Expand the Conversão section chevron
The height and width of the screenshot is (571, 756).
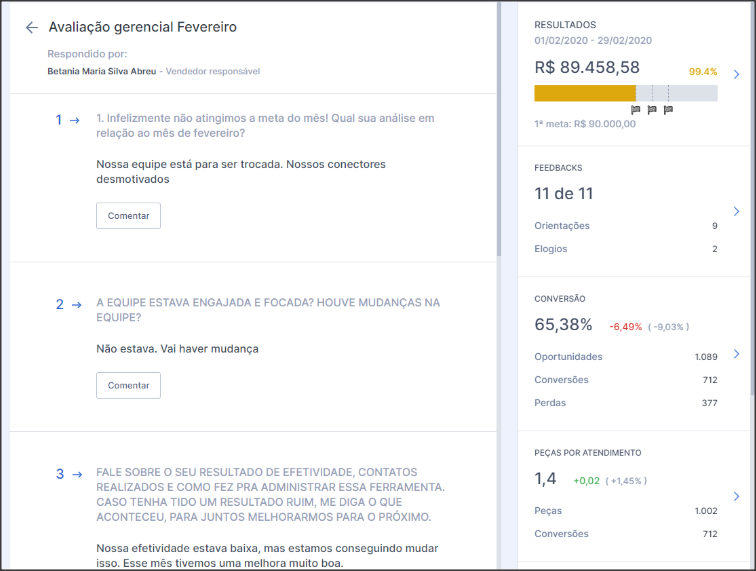(x=736, y=354)
